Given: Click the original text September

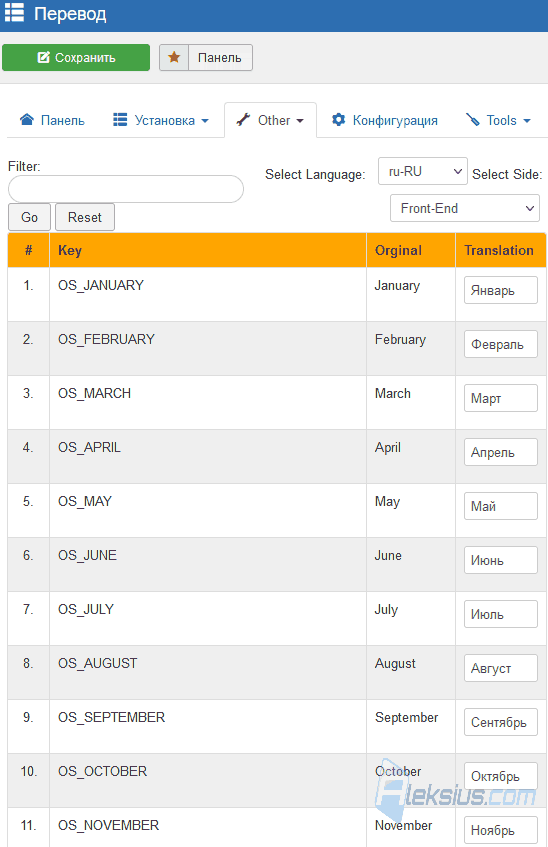Looking at the screenshot, I should 406,717.
